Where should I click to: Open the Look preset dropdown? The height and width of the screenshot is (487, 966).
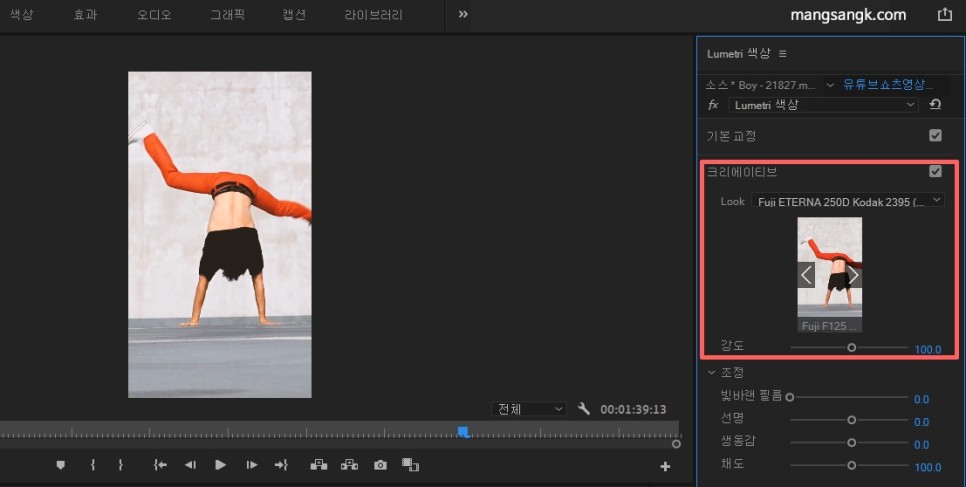[x=848, y=200]
